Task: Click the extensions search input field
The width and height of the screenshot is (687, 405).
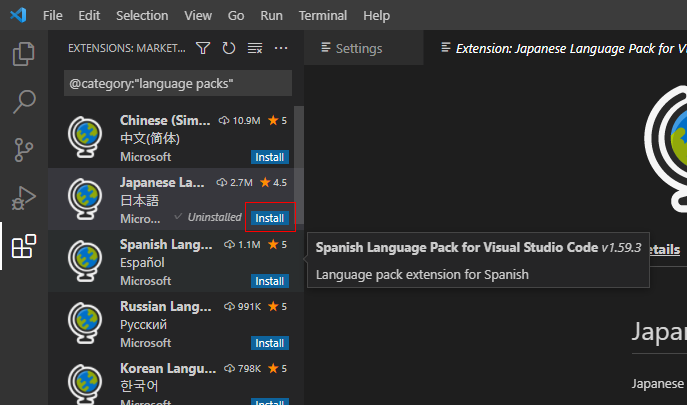Action: (x=178, y=83)
